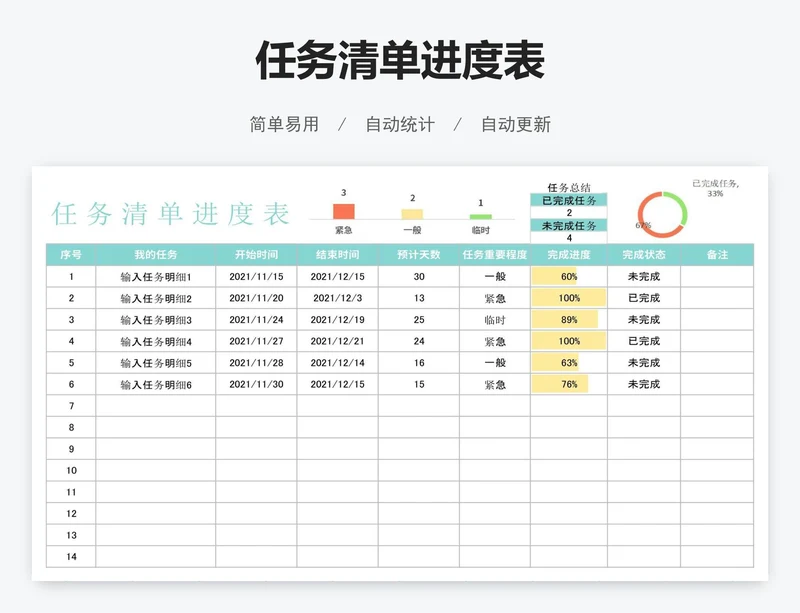
Task: Click the 简单易用 subtitle text
Action: coord(284,125)
